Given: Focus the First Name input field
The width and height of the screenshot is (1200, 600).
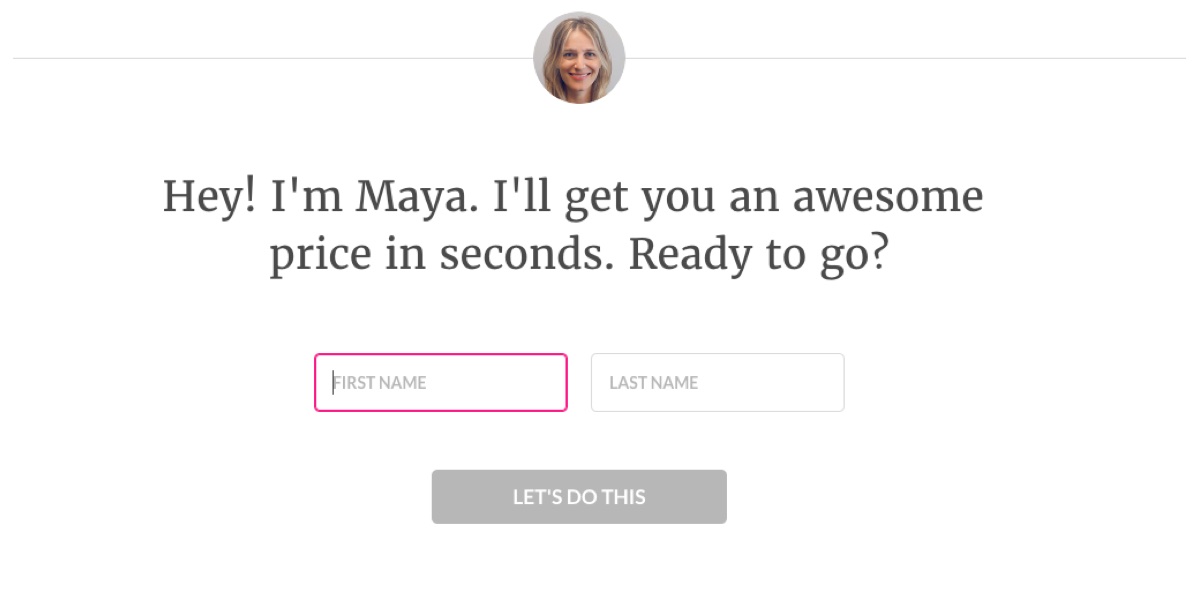Looking at the screenshot, I should 440,382.
